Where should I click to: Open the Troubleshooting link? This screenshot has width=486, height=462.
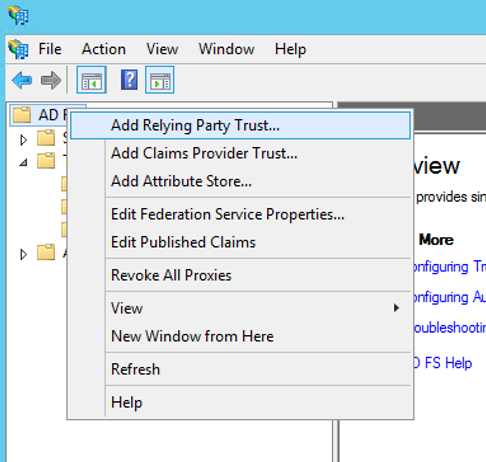point(449,328)
